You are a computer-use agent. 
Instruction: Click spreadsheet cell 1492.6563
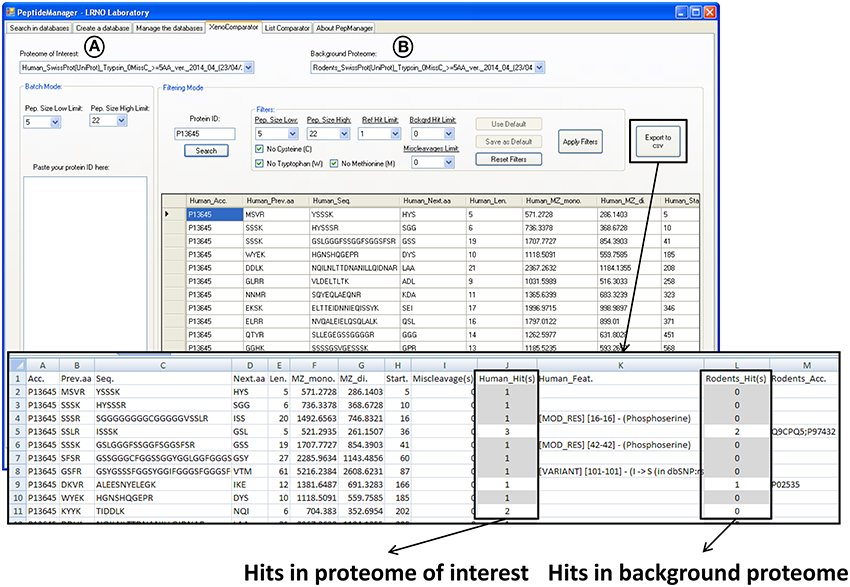(x=314, y=418)
